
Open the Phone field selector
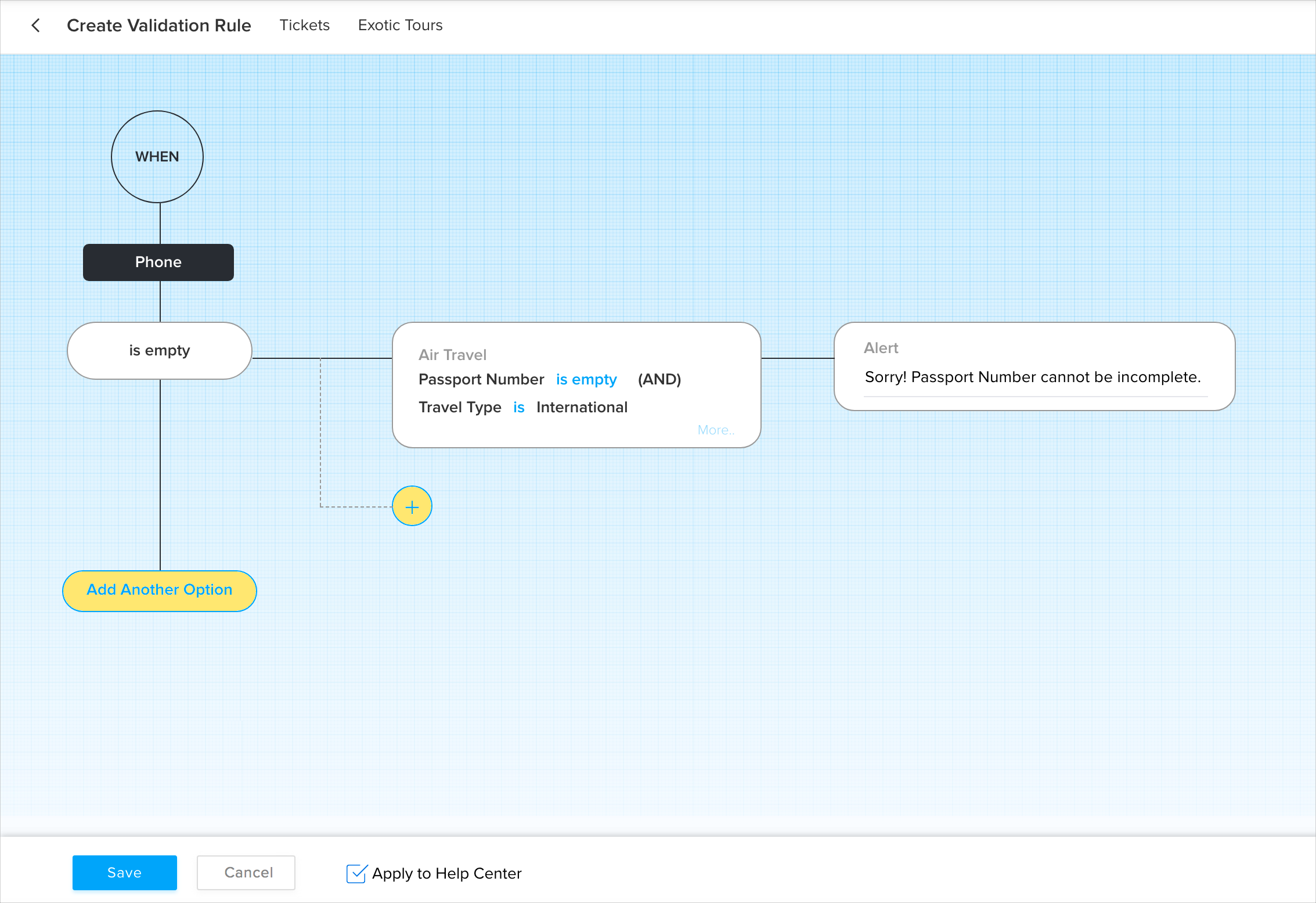158,262
